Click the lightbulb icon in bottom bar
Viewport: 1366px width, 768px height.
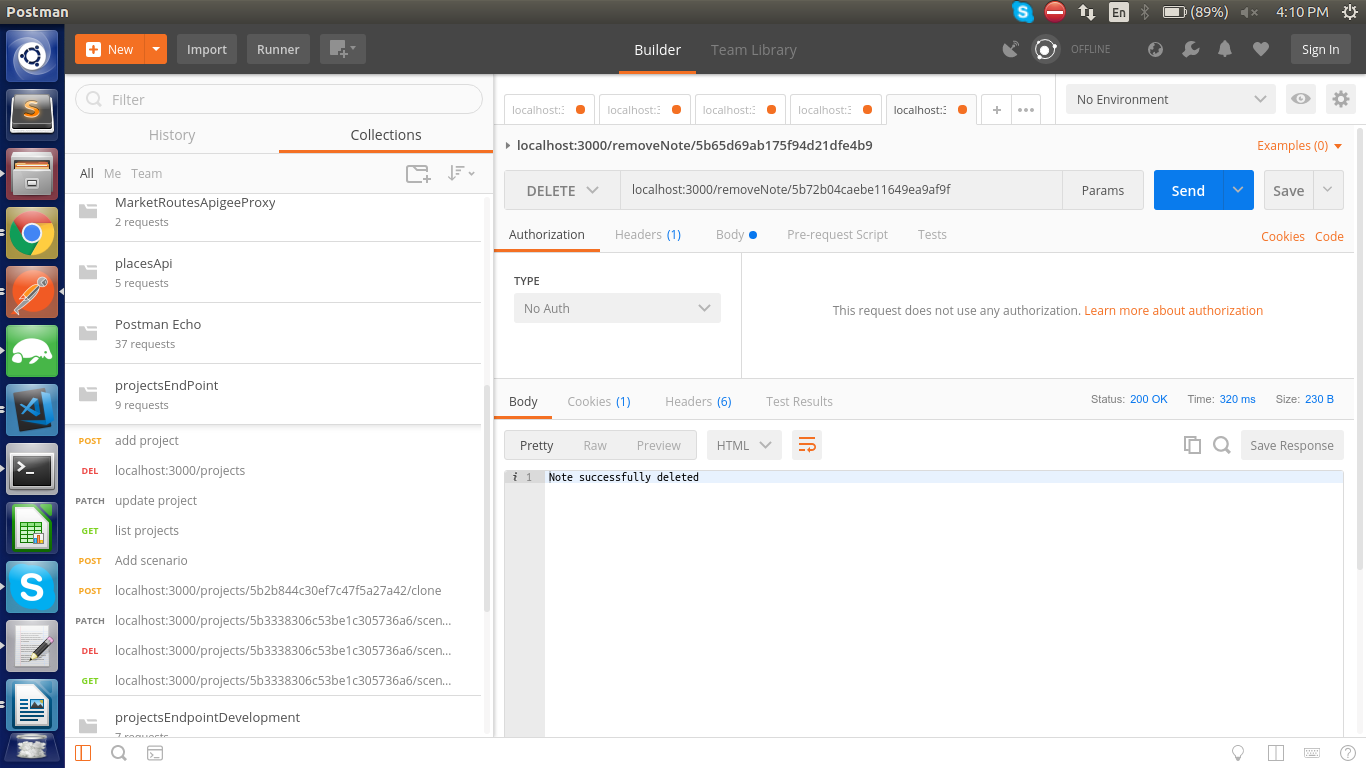click(1238, 753)
